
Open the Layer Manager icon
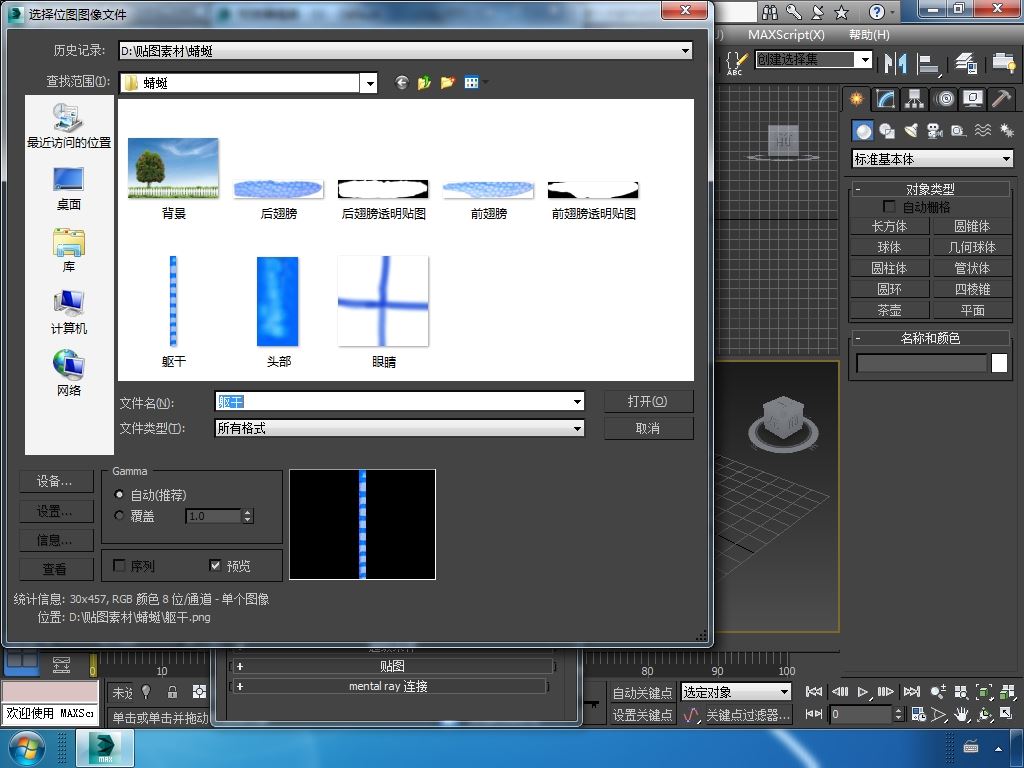(x=965, y=63)
